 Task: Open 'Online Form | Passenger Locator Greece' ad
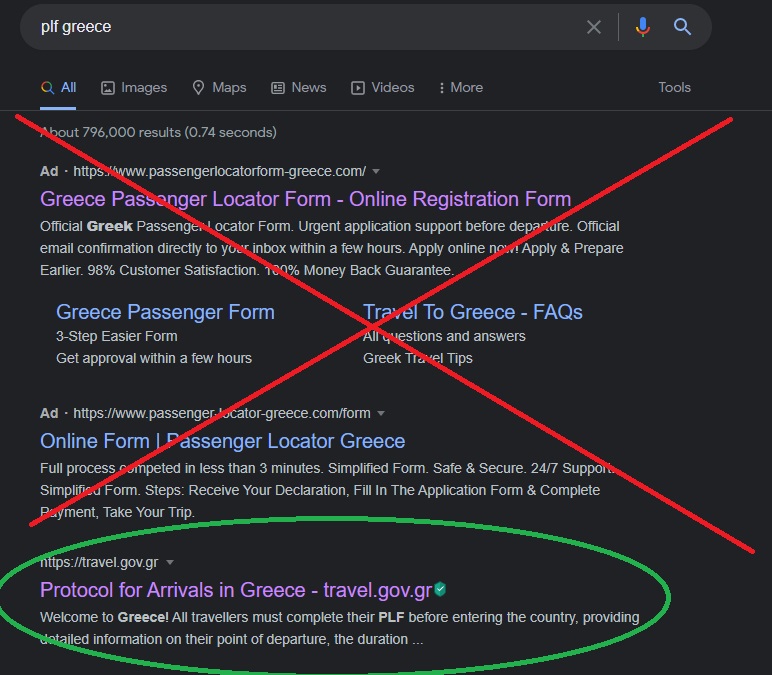(x=223, y=441)
